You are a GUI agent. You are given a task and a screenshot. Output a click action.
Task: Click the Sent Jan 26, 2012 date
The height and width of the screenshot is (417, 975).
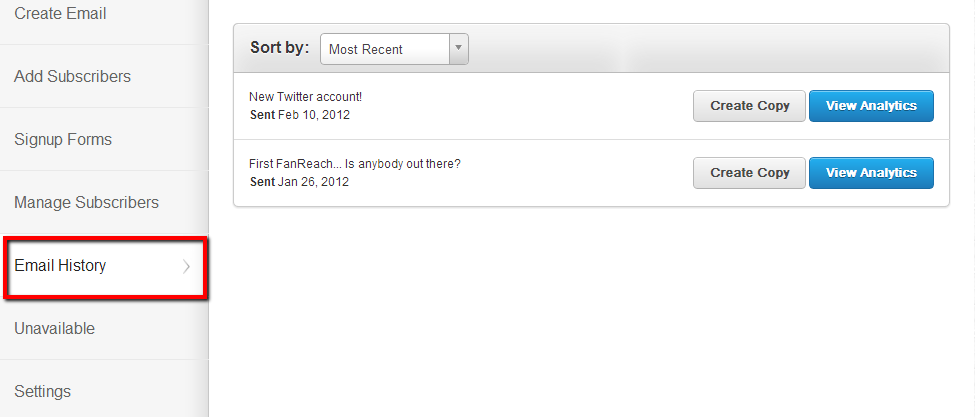(300, 182)
